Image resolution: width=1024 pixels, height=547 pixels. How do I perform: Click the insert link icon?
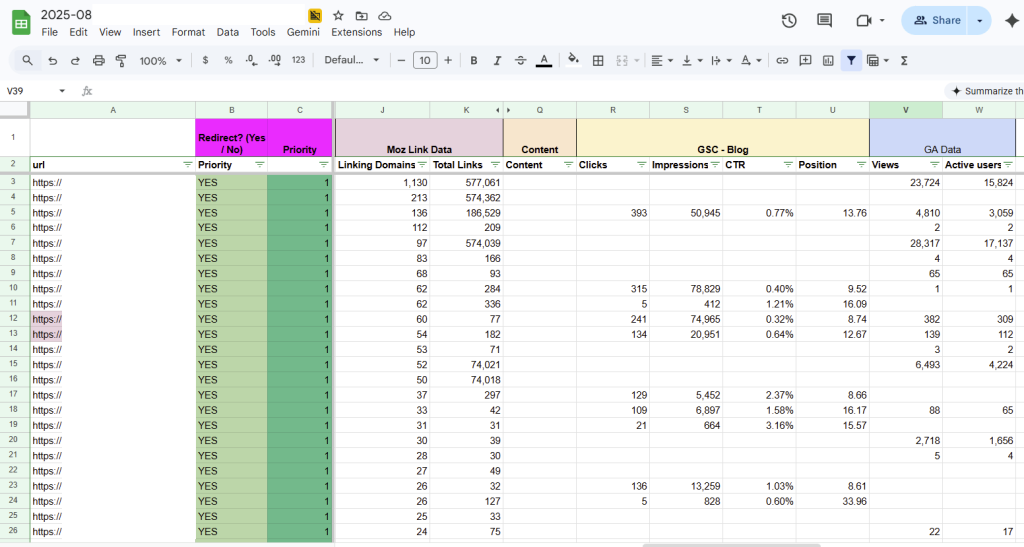pos(782,61)
